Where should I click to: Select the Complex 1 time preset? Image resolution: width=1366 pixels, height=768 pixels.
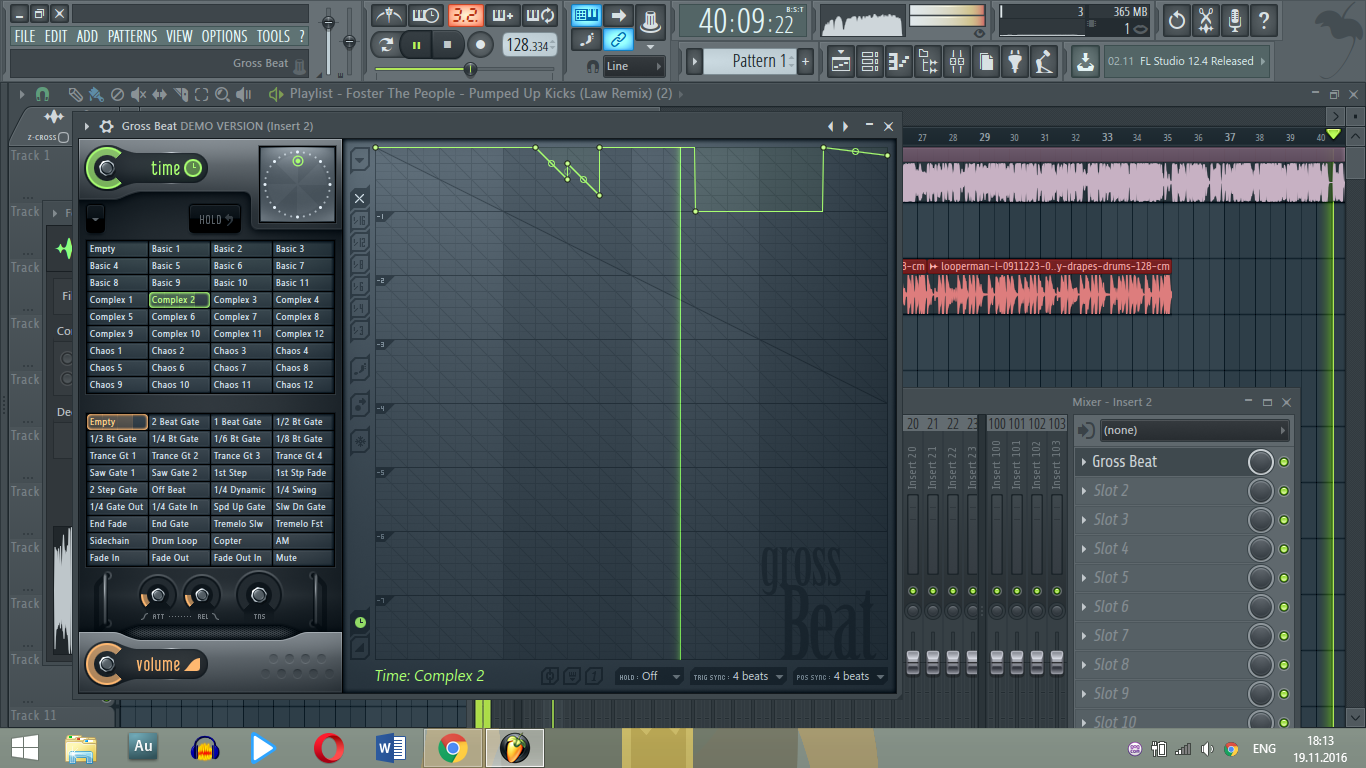(x=117, y=300)
